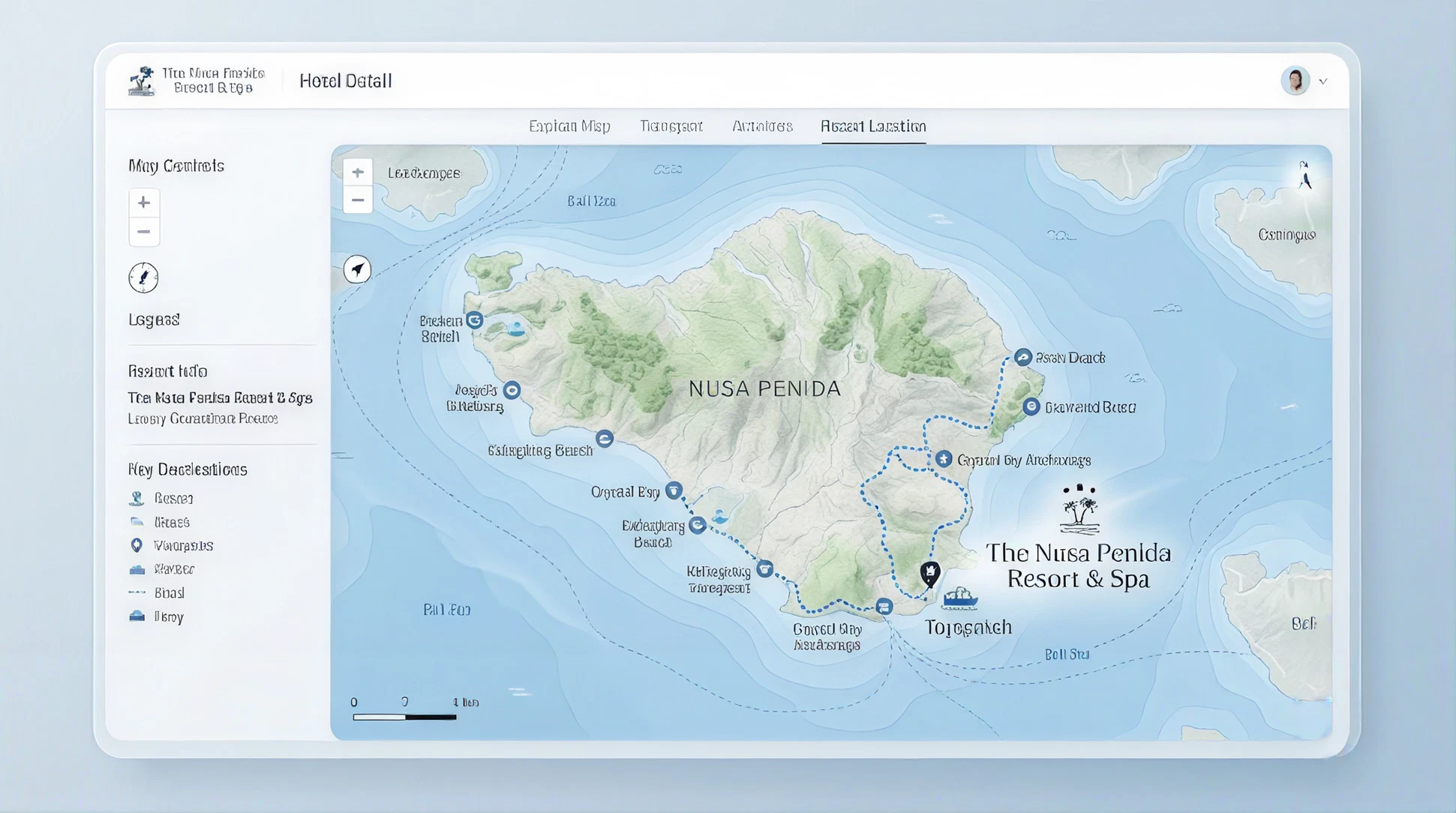Open the user profile avatar

(1295, 80)
